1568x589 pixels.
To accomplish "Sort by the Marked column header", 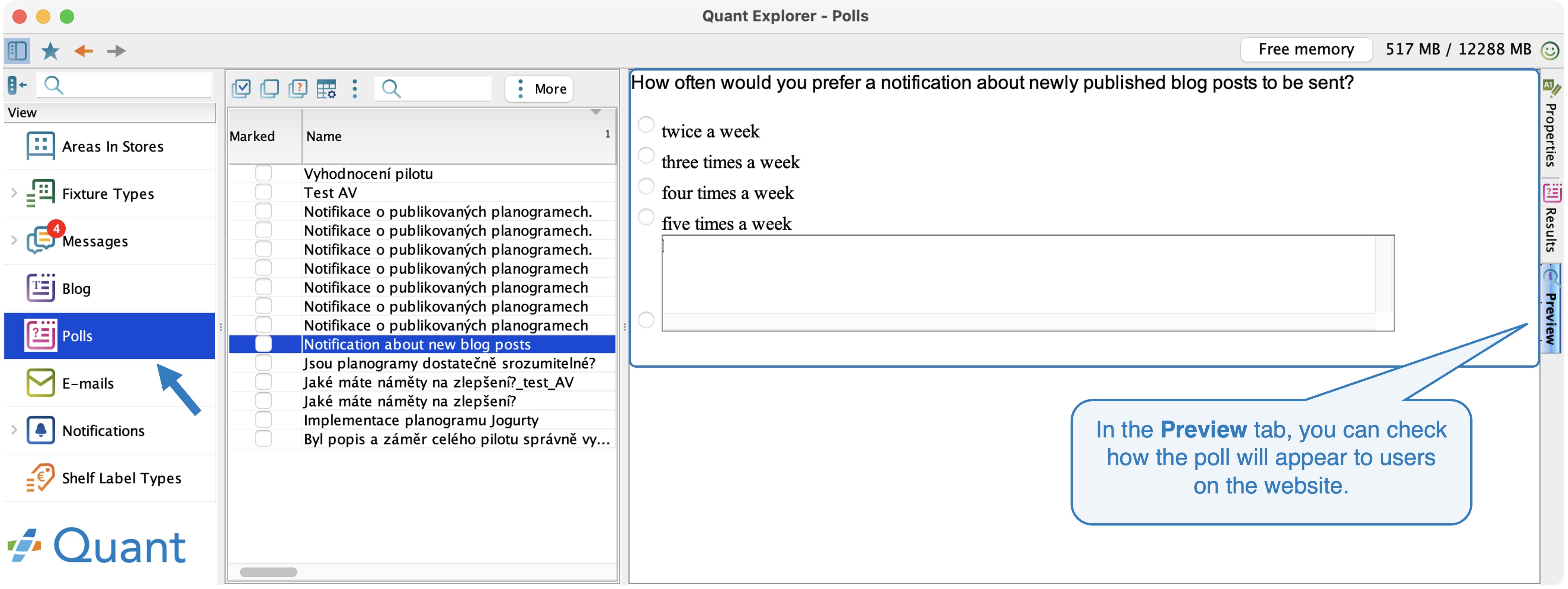I will [265, 137].
